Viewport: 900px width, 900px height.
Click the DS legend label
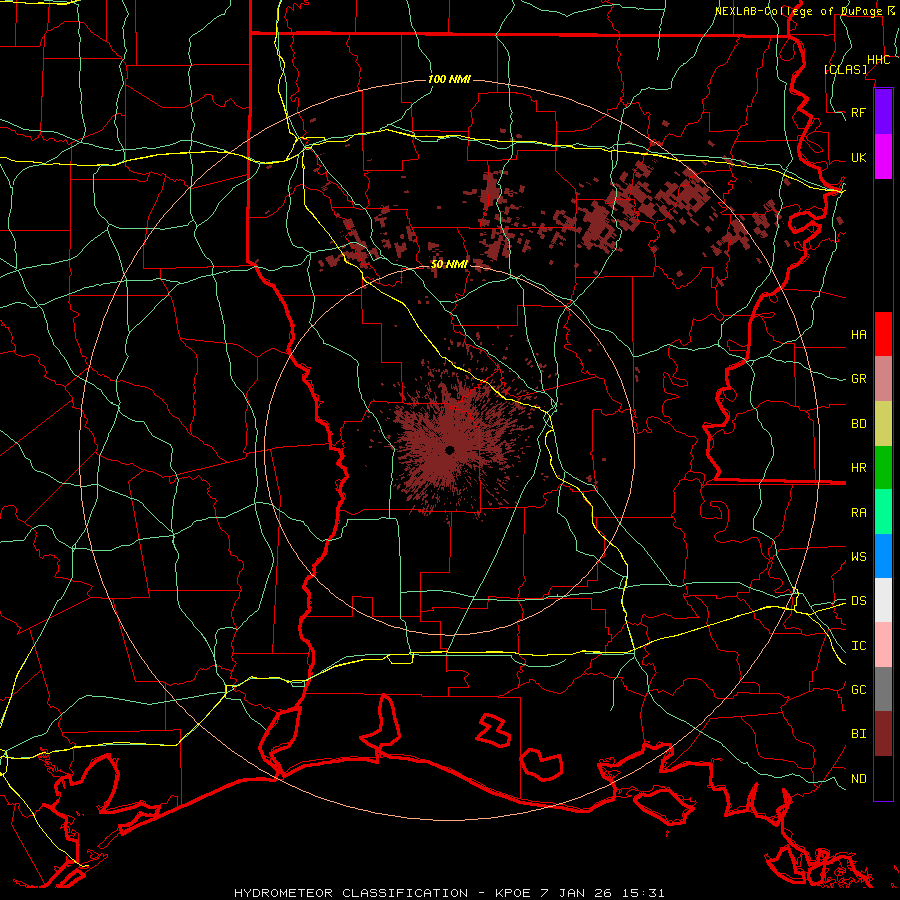pos(858,600)
